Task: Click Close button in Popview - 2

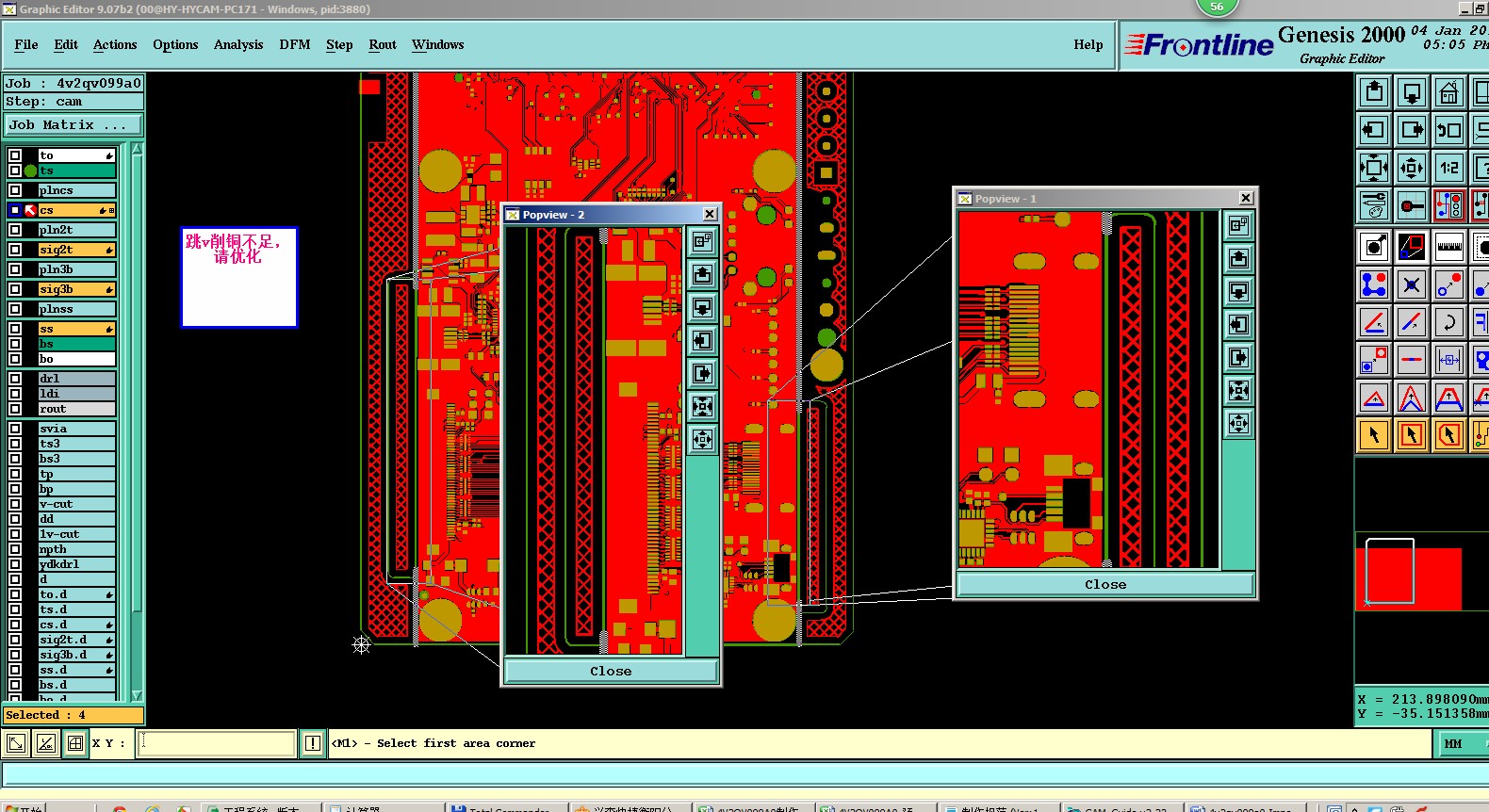Action: (611, 671)
